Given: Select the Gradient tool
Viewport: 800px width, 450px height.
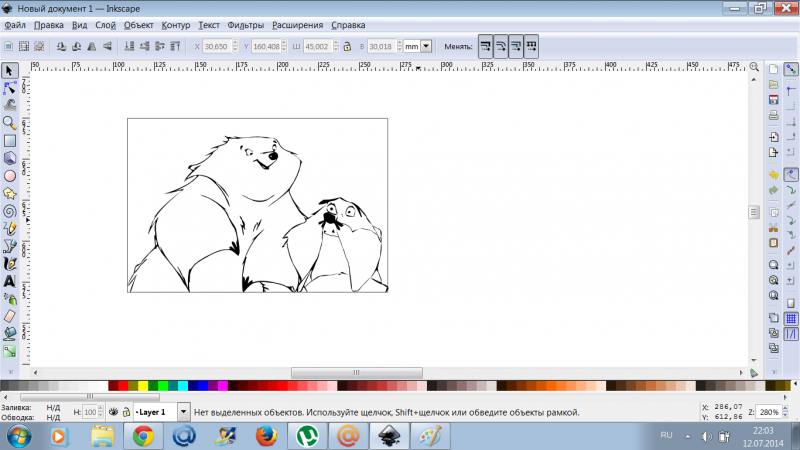Looking at the screenshot, I should coord(10,352).
